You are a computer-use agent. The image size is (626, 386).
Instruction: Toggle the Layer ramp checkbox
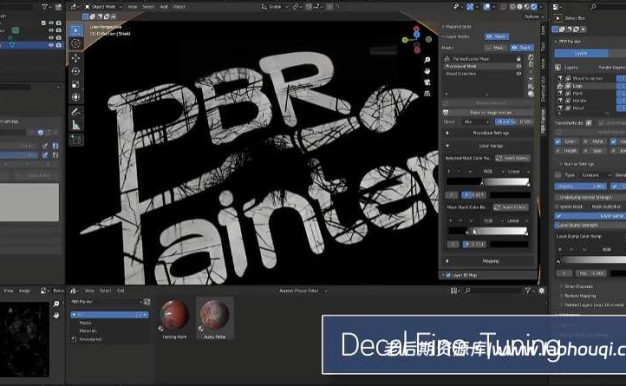point(559,216)
